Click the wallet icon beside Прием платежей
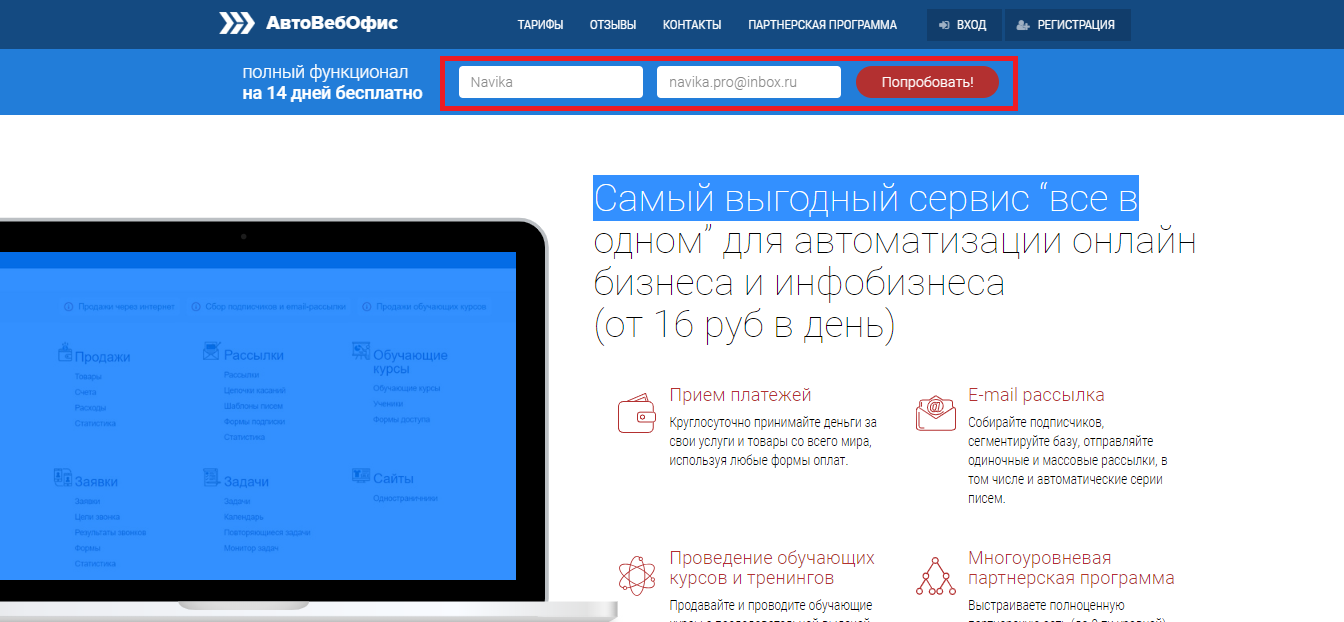 coord(636,414)
